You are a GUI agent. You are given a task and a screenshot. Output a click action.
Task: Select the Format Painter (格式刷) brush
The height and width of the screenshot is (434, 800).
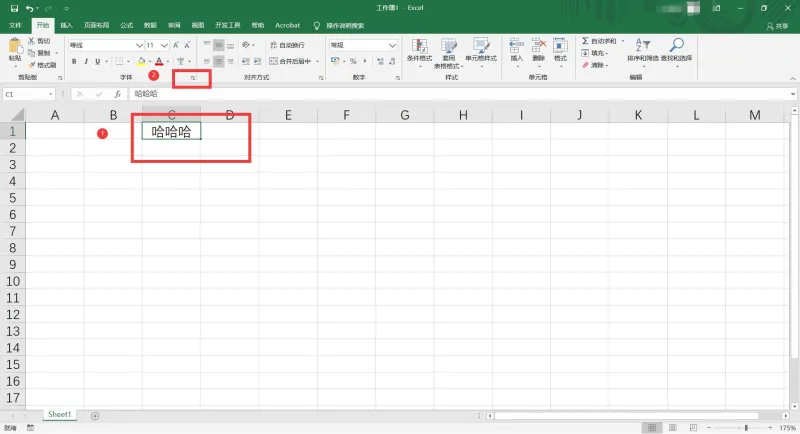click(x=32, y=65)
